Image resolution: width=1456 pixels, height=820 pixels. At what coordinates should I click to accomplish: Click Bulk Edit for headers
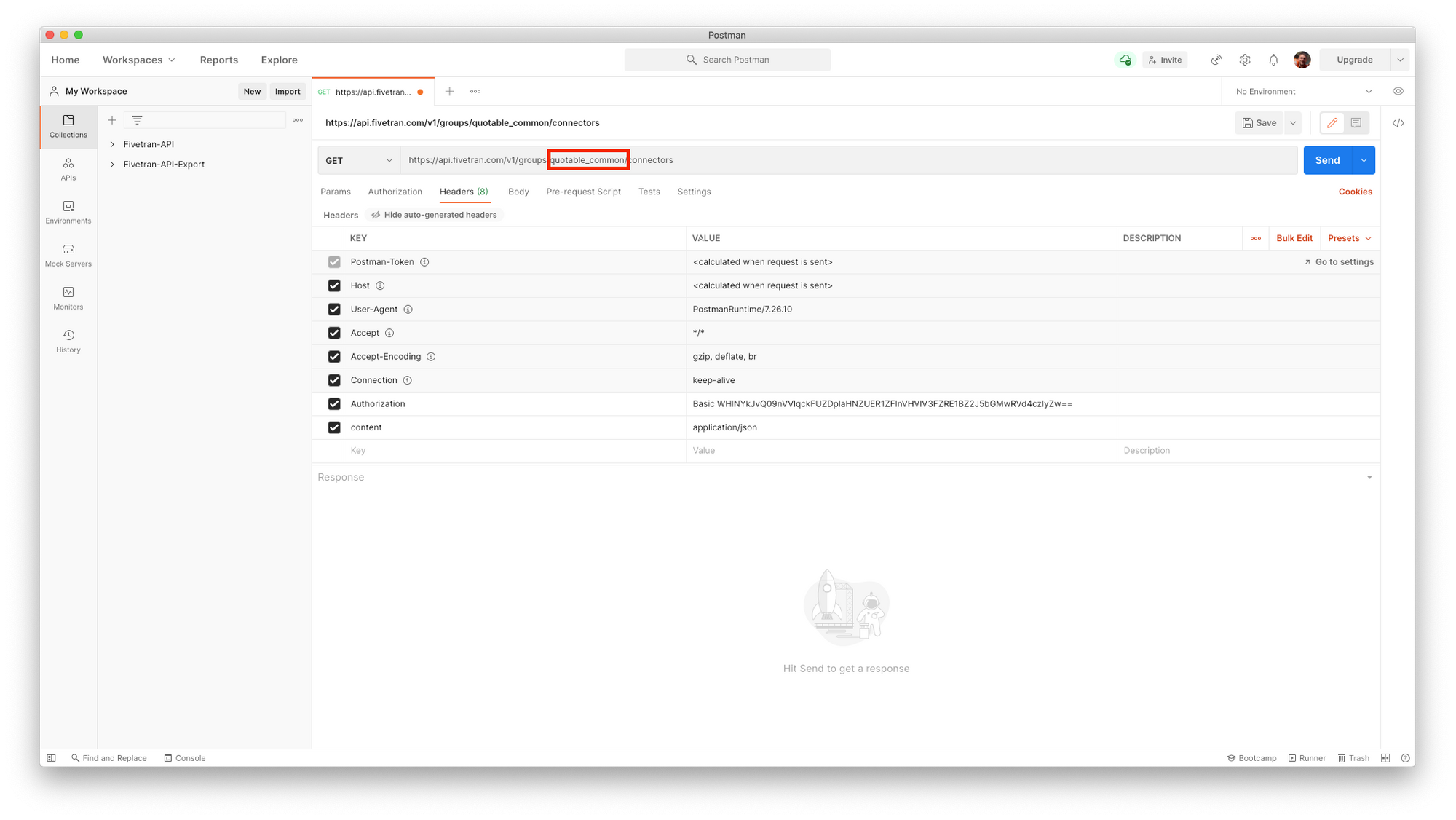1294,238
